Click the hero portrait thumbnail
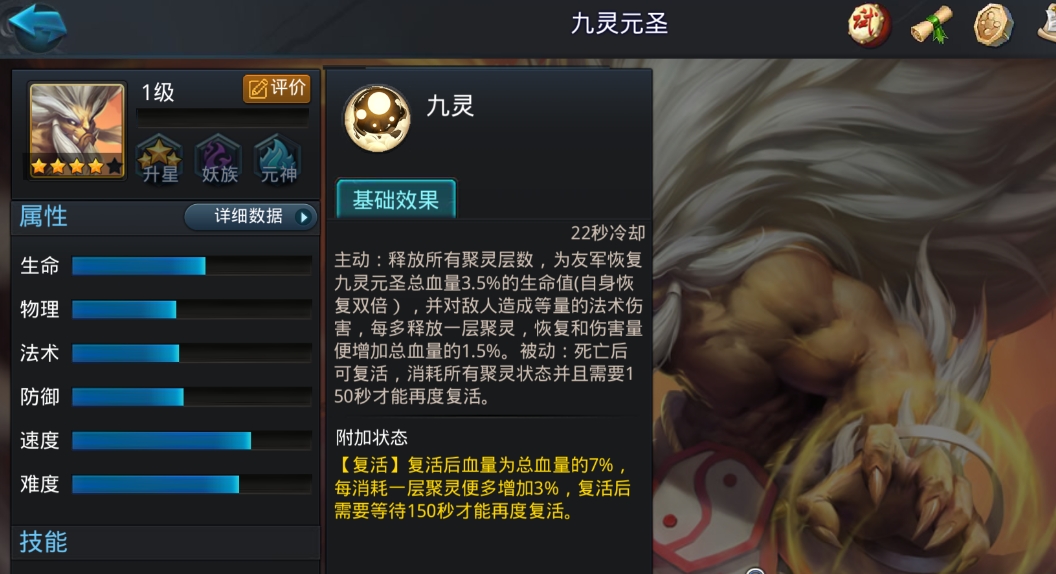This screenshot has width=1056, height=574. [77, 131]
